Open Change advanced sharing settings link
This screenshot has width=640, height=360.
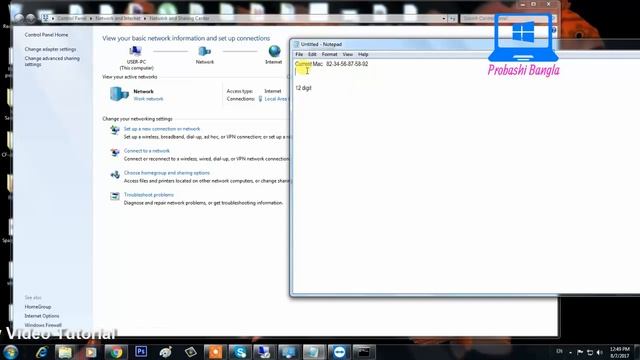pos(52,61)
